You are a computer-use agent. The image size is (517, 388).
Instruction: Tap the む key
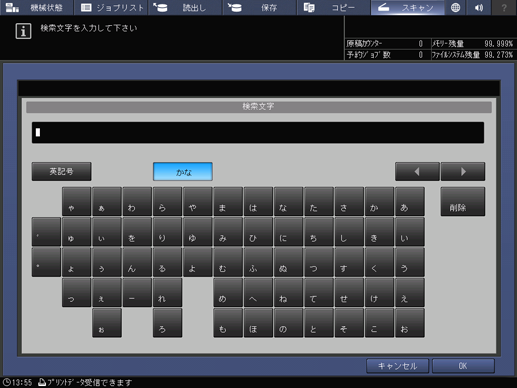[228, 262]
